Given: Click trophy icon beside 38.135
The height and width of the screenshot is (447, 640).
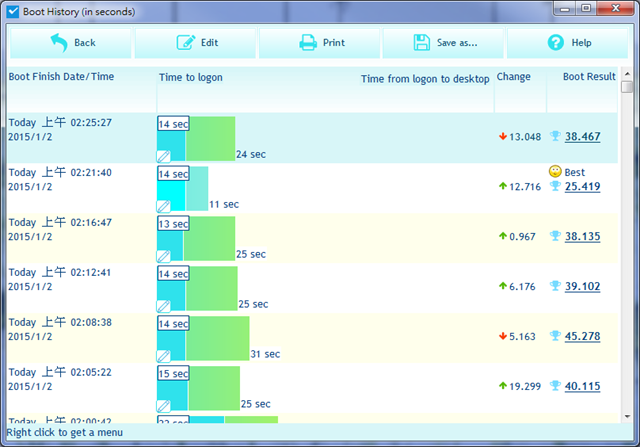Looking at the screenshot, I should pos(555,236).
